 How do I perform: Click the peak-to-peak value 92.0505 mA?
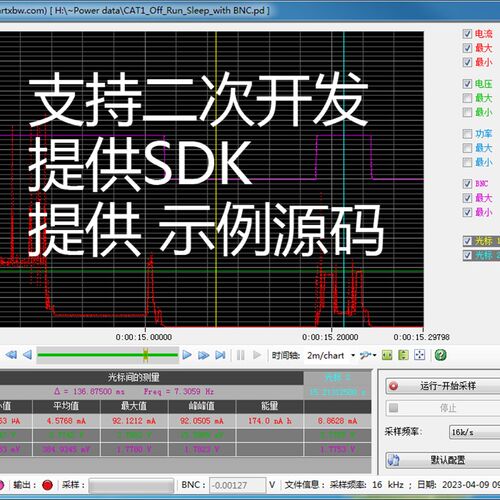click(x=202, y=421)
